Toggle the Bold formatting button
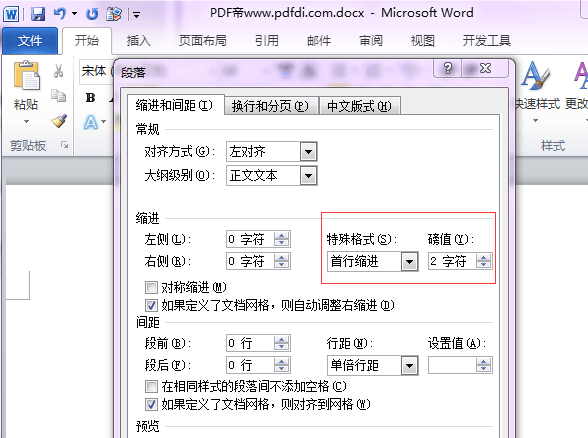The width and height of the screenshot is (588, 438). [x=90, y=98]
